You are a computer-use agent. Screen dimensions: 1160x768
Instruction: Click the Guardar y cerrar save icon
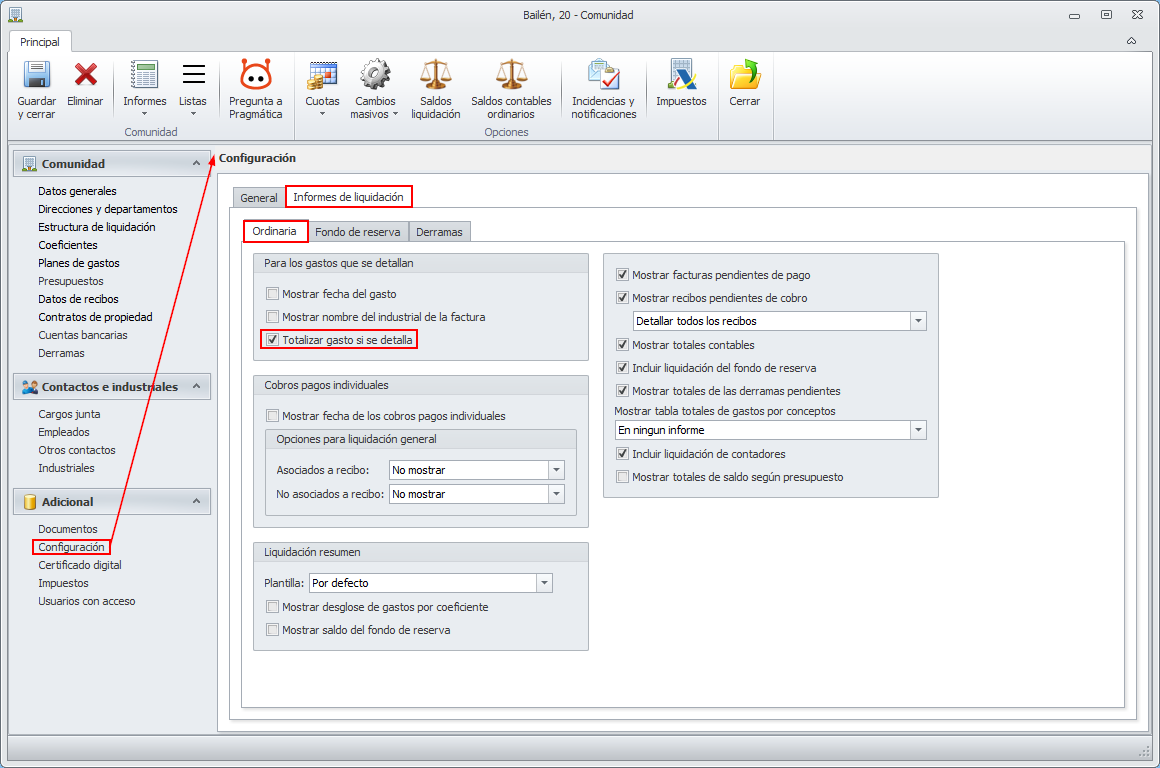pyautogui.click(x=36, y=75)
